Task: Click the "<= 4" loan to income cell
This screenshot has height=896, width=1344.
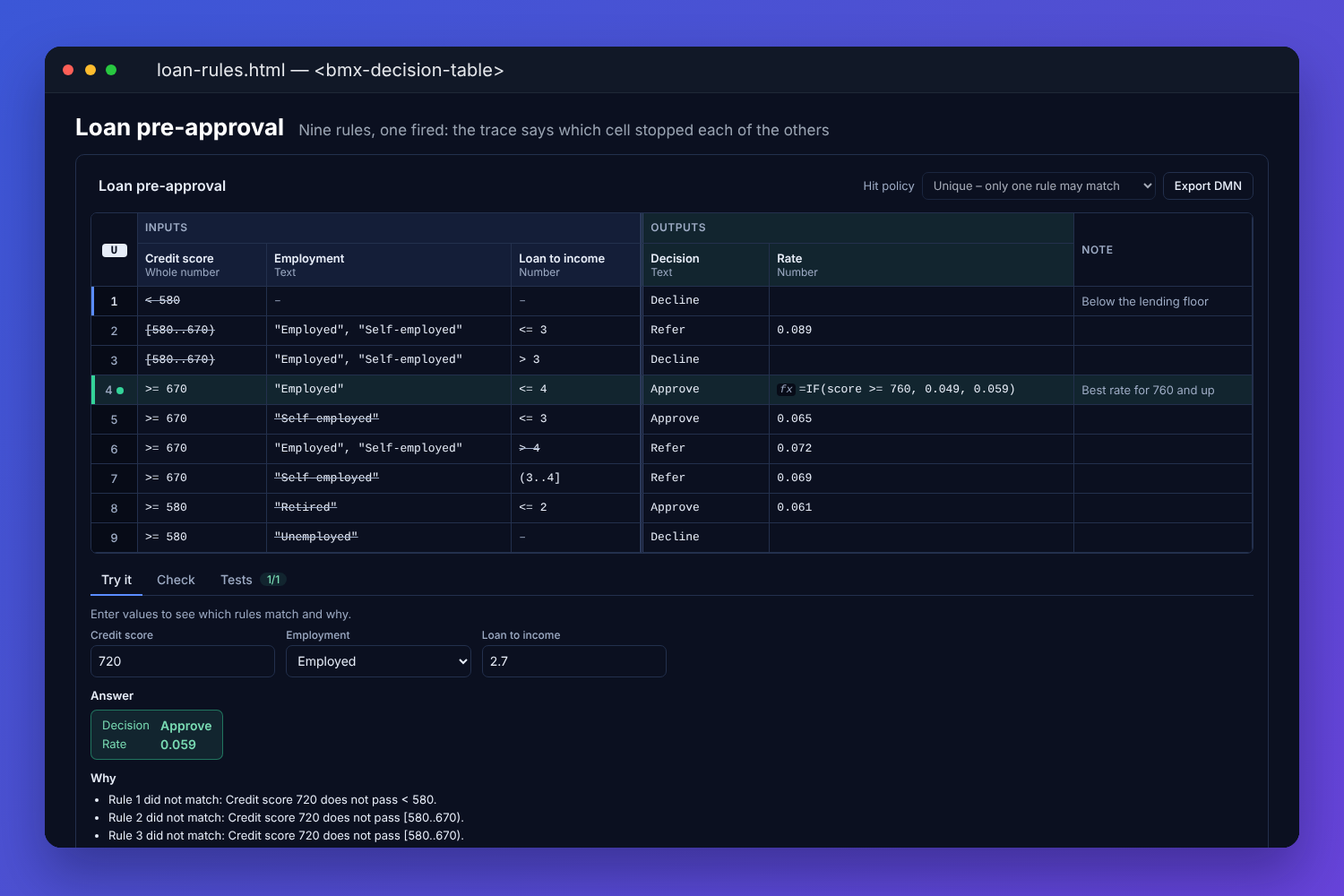Action: [x=576, y=390]
